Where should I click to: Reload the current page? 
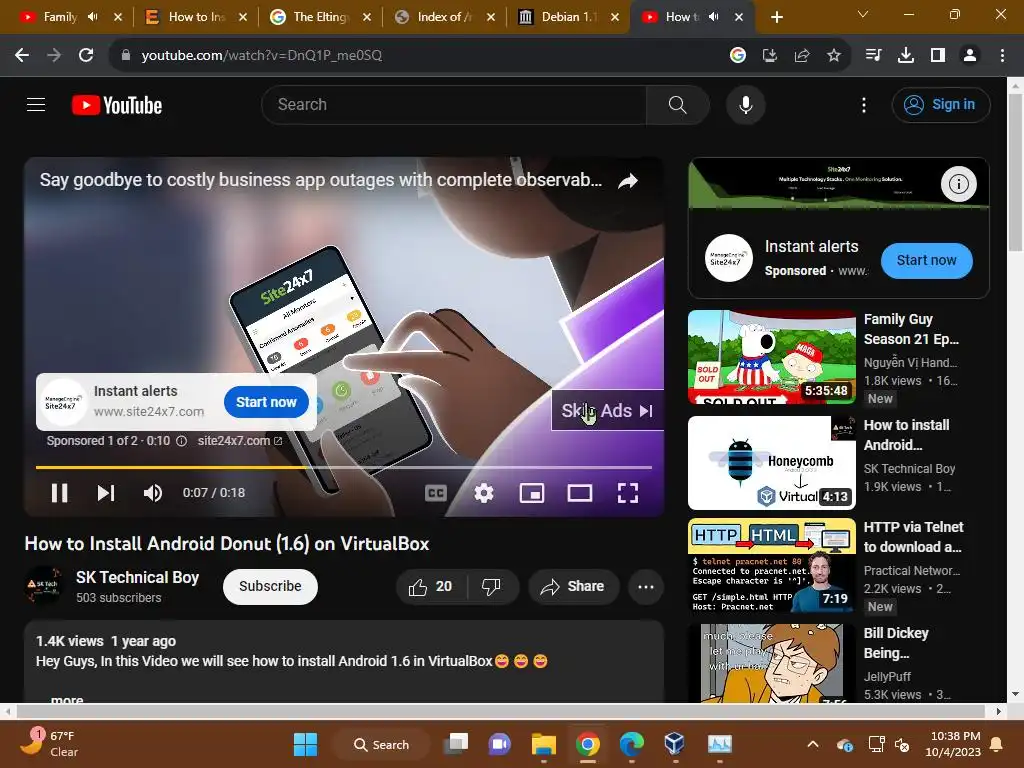click(86, 56)
